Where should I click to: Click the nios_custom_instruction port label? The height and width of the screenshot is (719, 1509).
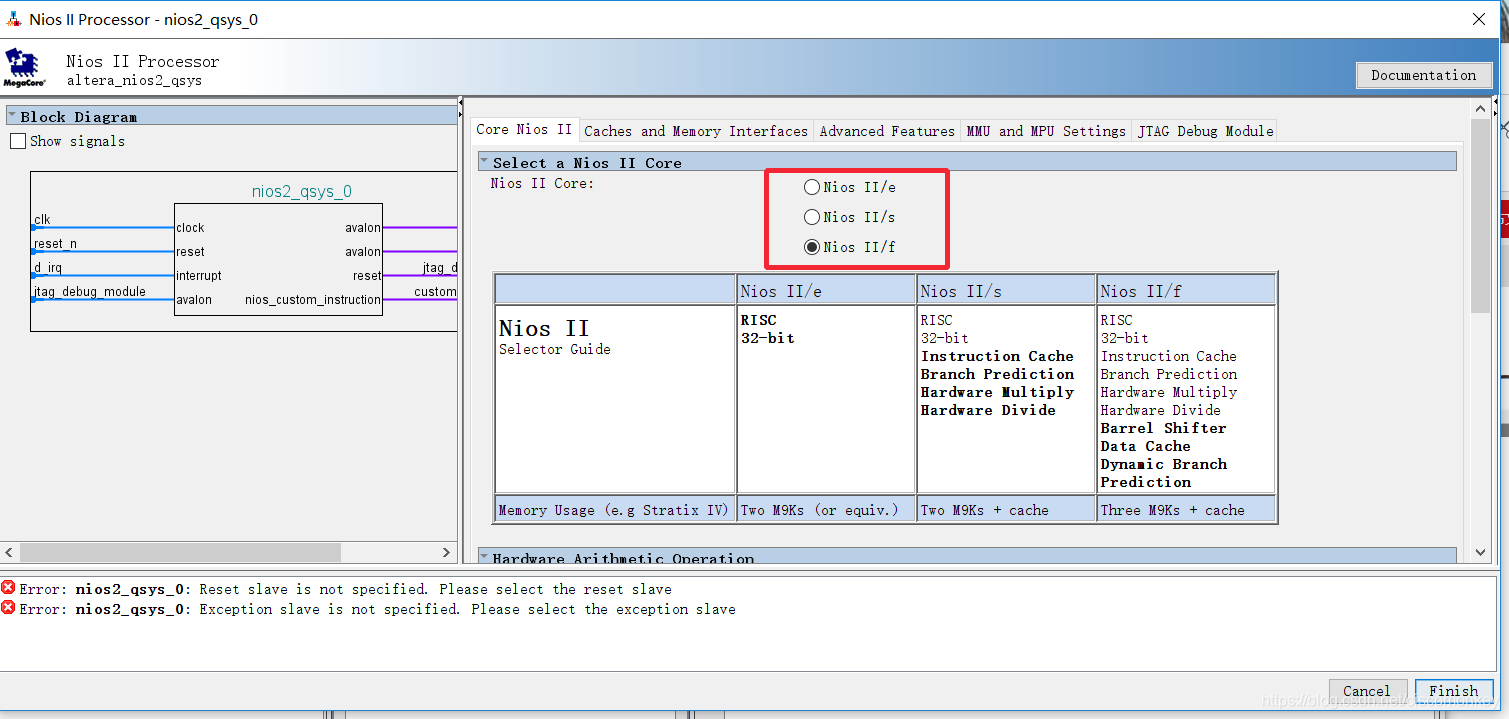pos(313,300)
